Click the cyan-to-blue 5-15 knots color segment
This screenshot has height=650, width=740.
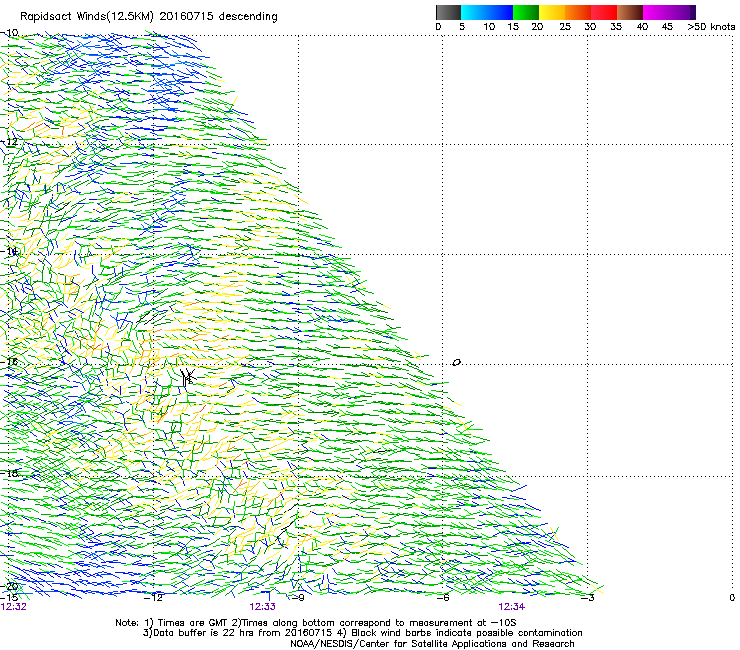pyautogui.click(x=487, y=12)
